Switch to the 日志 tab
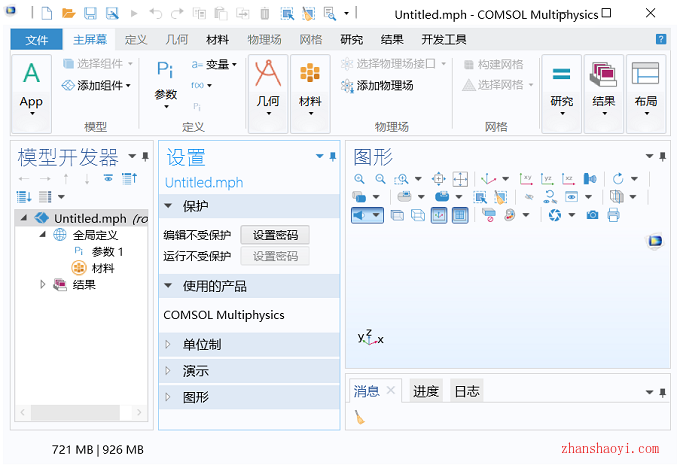The image size is (680, 465). tap(467, 391)
